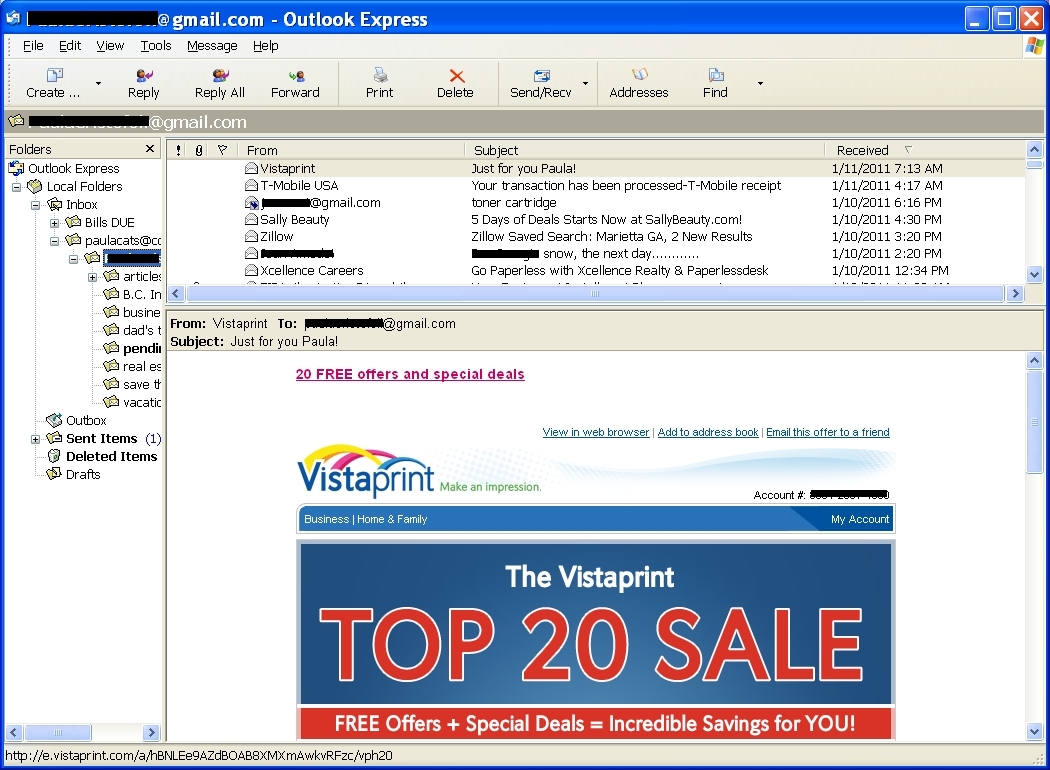The height and width of the screenshot is (770, 1050).
Task: Open the Create Mail dropdown arrow
Action: point(98,84)
